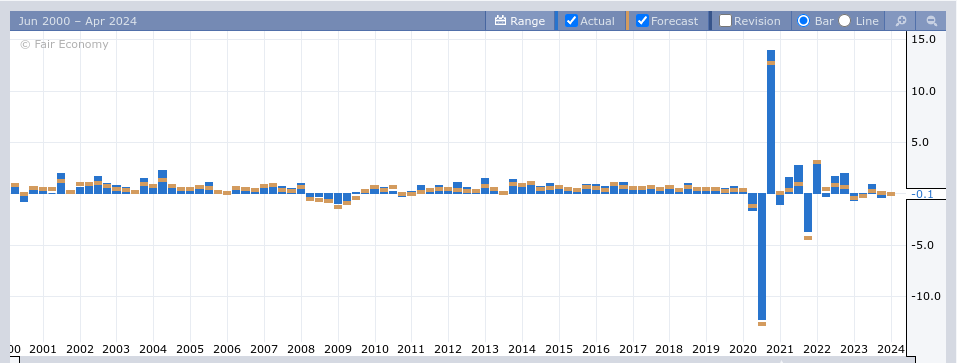The height and width of the screenshot is (363, 957).
Task: Click the 2001 year label on axis
Action: (x=42, y=350)
